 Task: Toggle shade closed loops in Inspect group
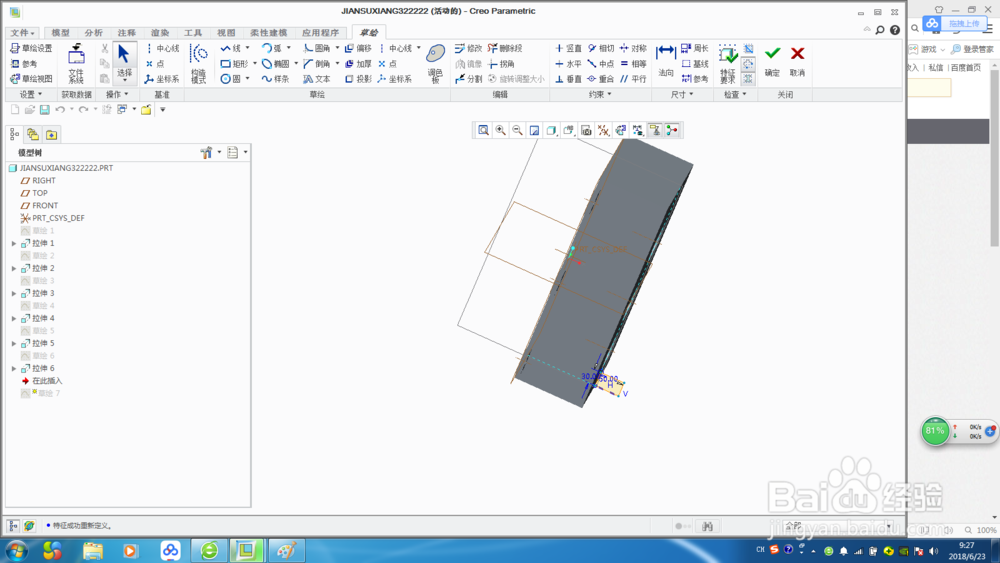pos(748,79)
